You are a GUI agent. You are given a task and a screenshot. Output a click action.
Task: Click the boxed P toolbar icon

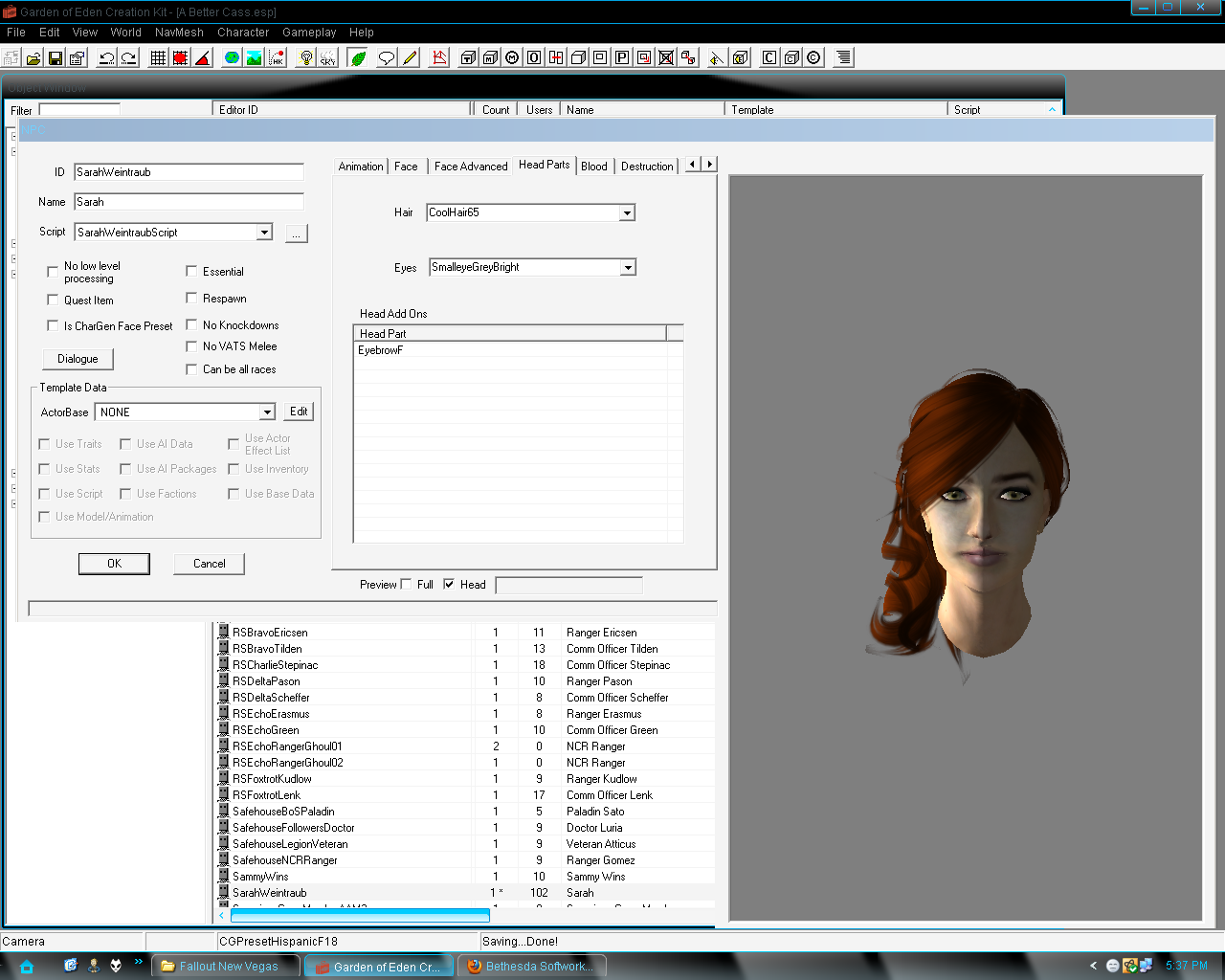(x=622, y=57)
